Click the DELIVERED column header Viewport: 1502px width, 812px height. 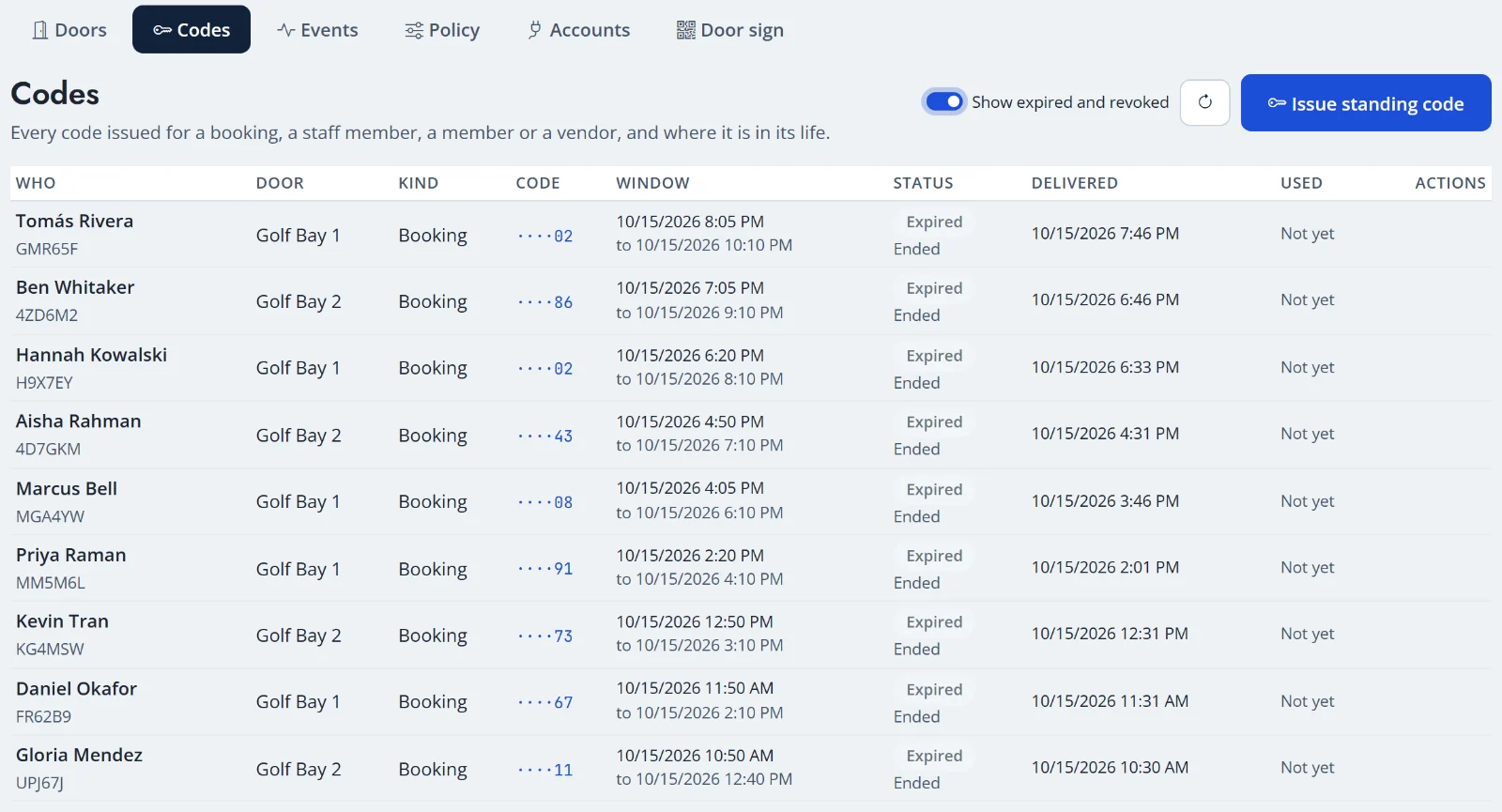pos(1075,183)
